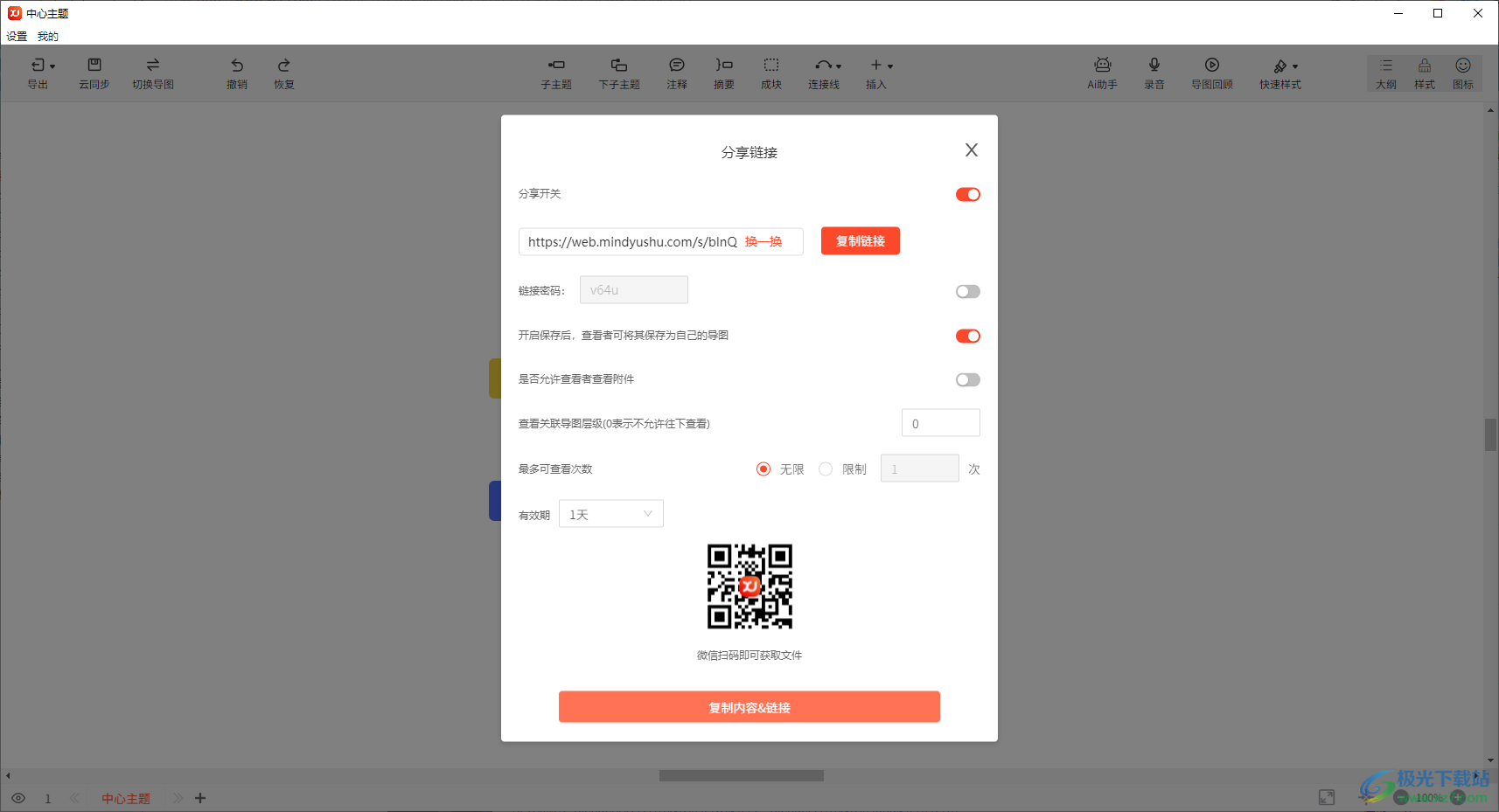Open the Icons (图标) panel
1499x812 pixels.
pyautogui.click(x=1463, y=73)
